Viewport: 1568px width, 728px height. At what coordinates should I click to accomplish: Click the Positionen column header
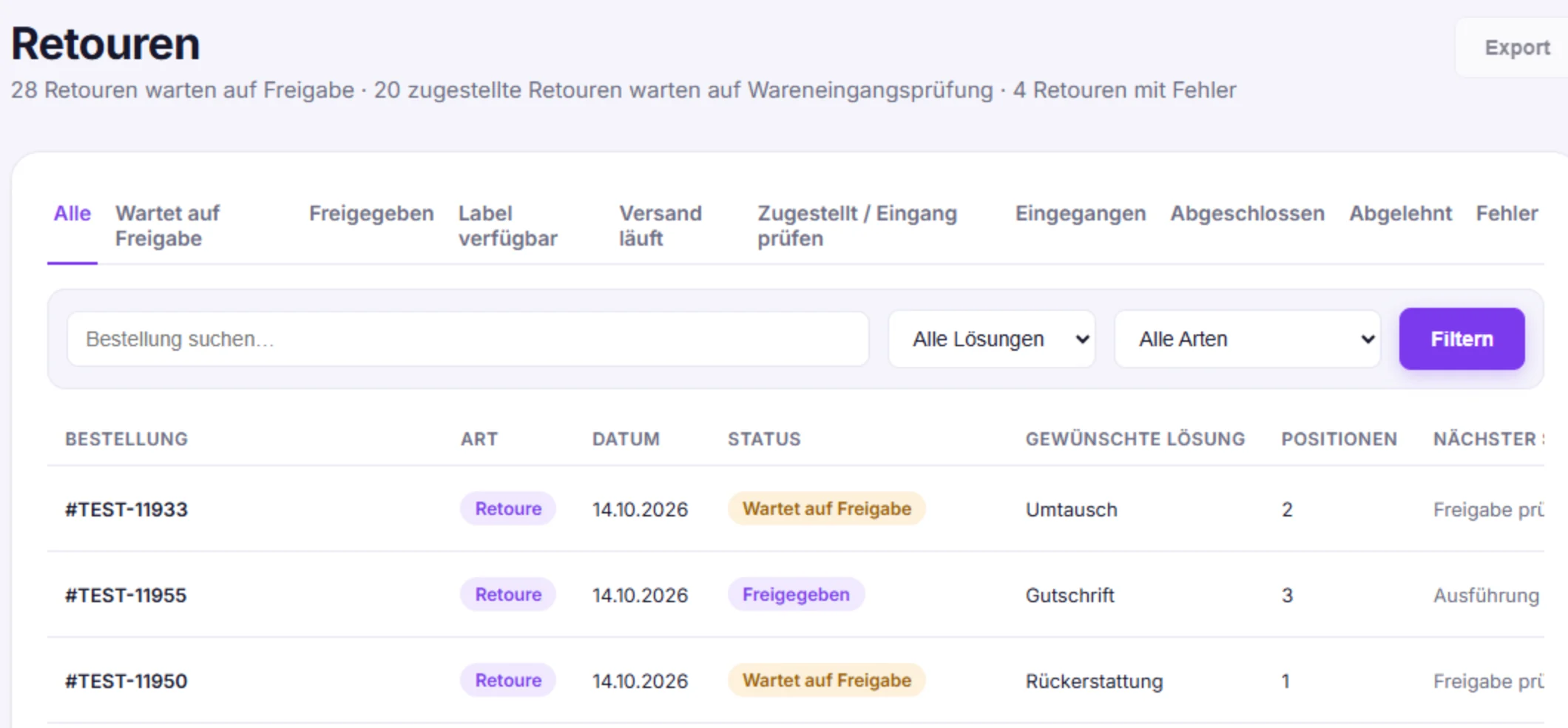point(1339,439)
